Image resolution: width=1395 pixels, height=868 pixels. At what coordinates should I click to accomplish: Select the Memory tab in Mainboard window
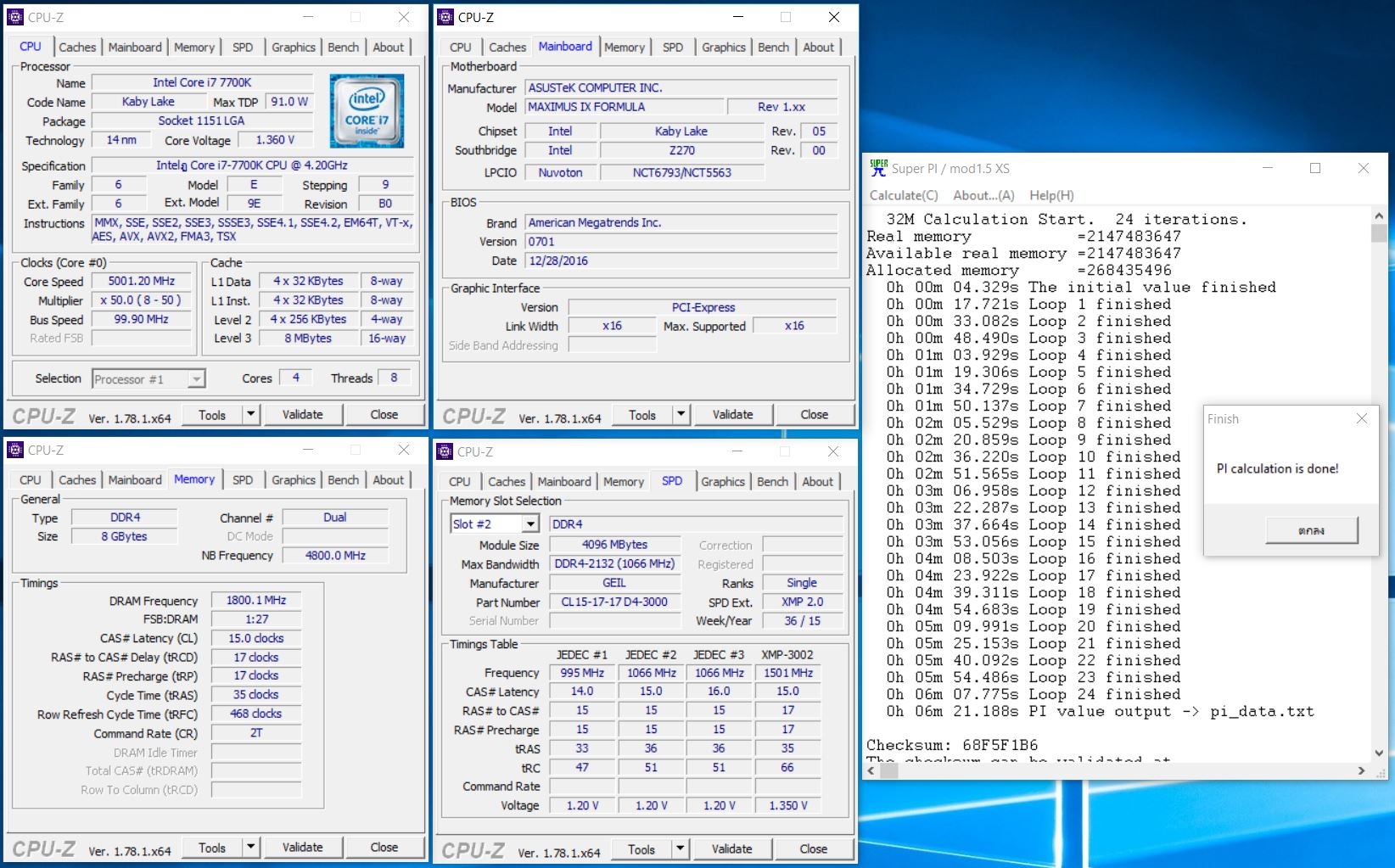coord(625,48)
